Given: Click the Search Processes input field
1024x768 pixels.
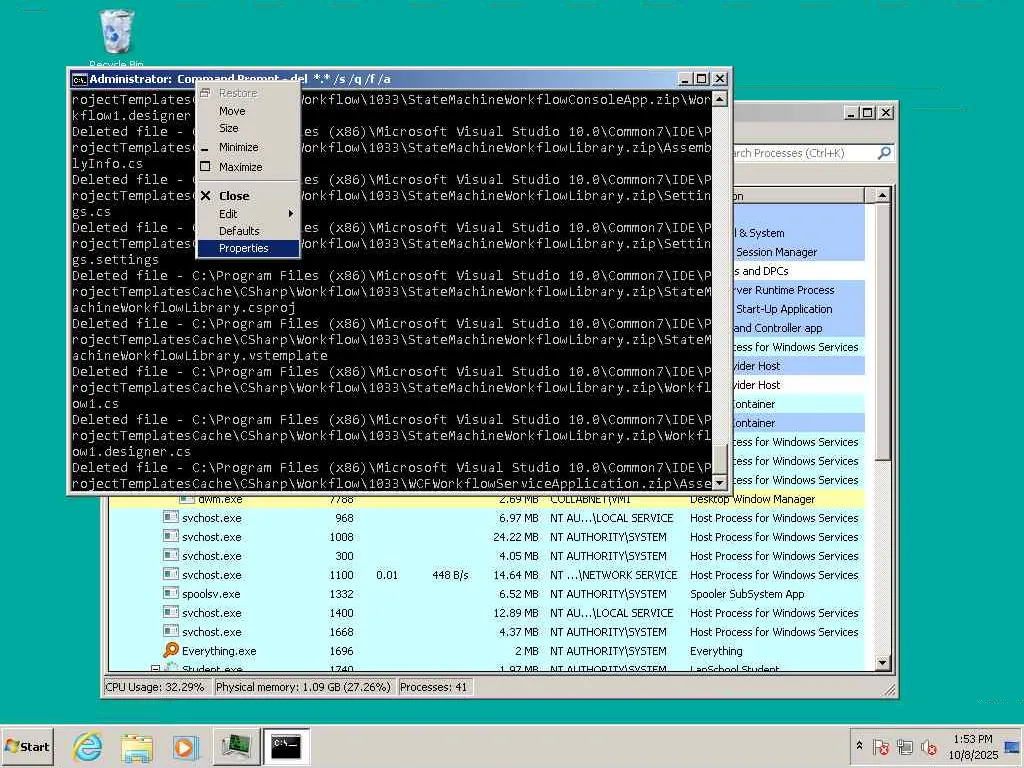Looking at the screenshot, I should [x=802, y=153].
